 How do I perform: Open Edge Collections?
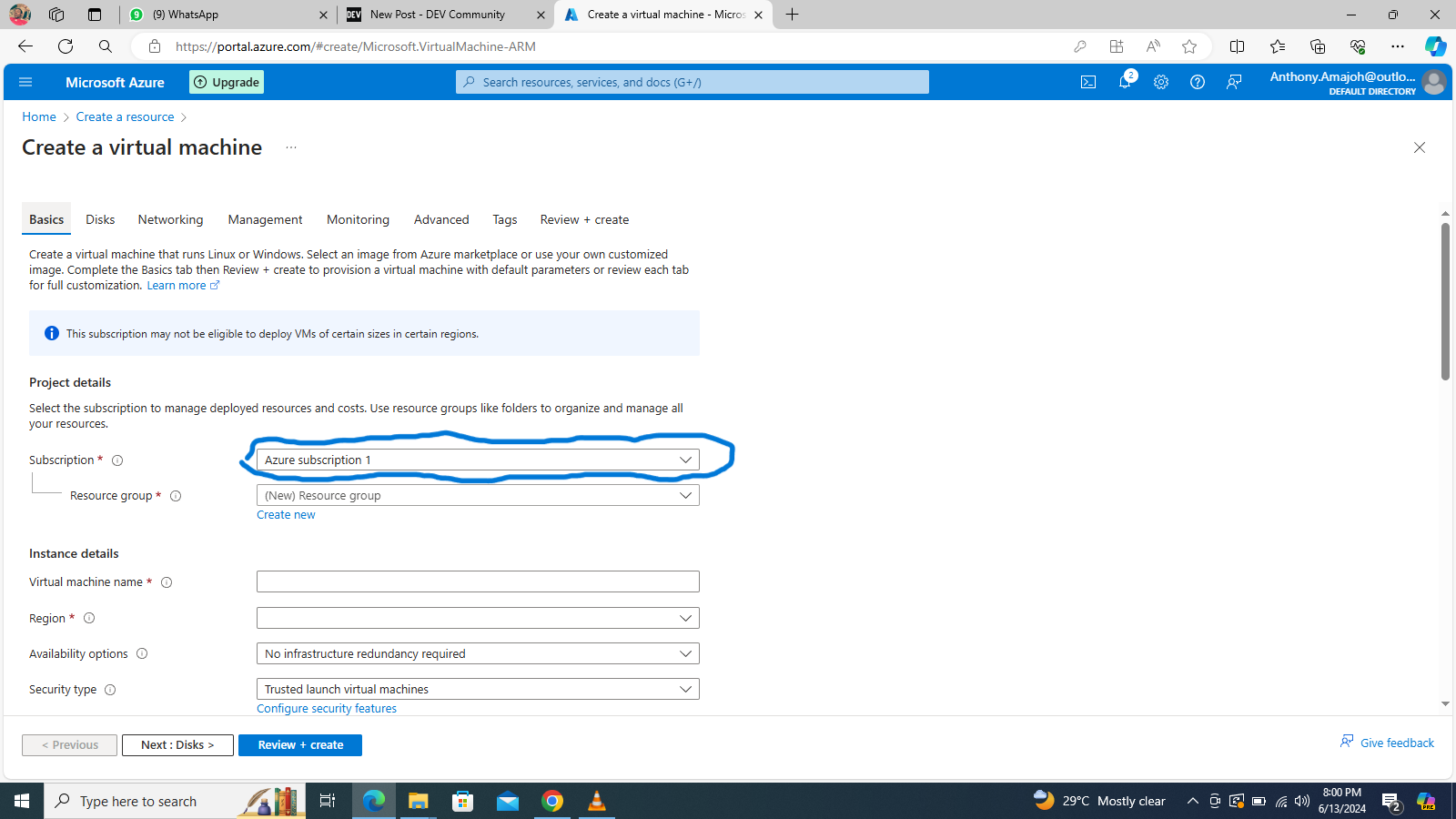click(x=1318, y=46)
